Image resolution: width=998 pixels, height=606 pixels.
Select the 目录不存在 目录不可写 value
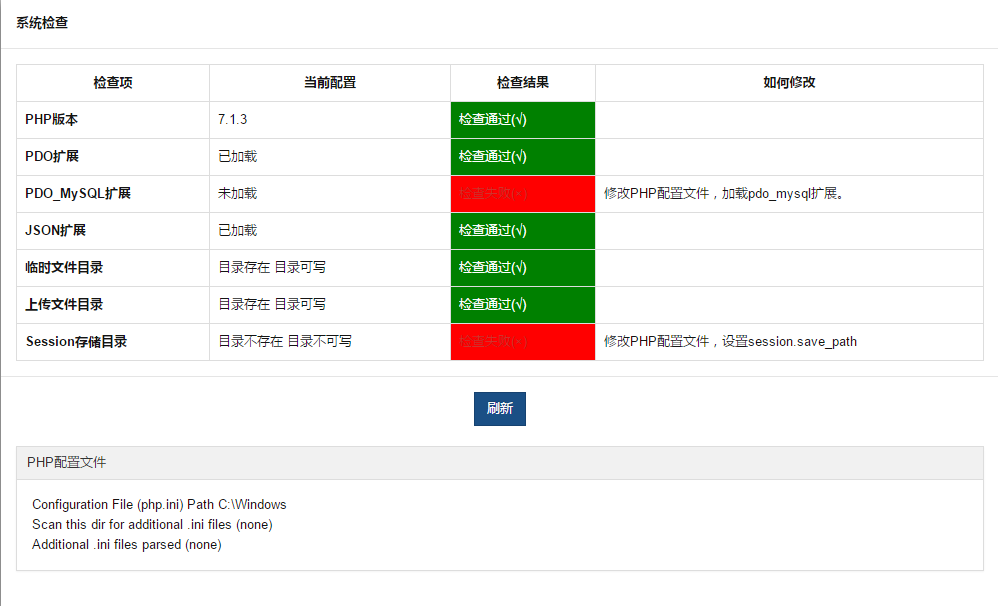[285, 342]
